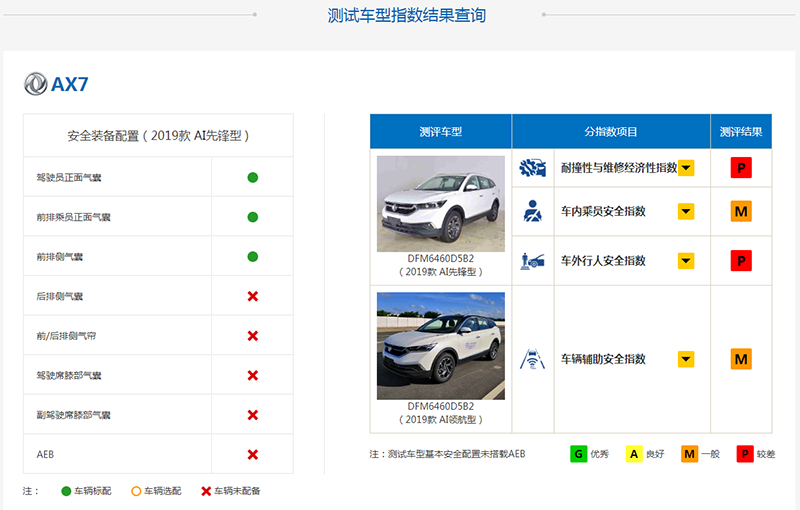Click the 测试车型指数结果查询 page title

406,15
